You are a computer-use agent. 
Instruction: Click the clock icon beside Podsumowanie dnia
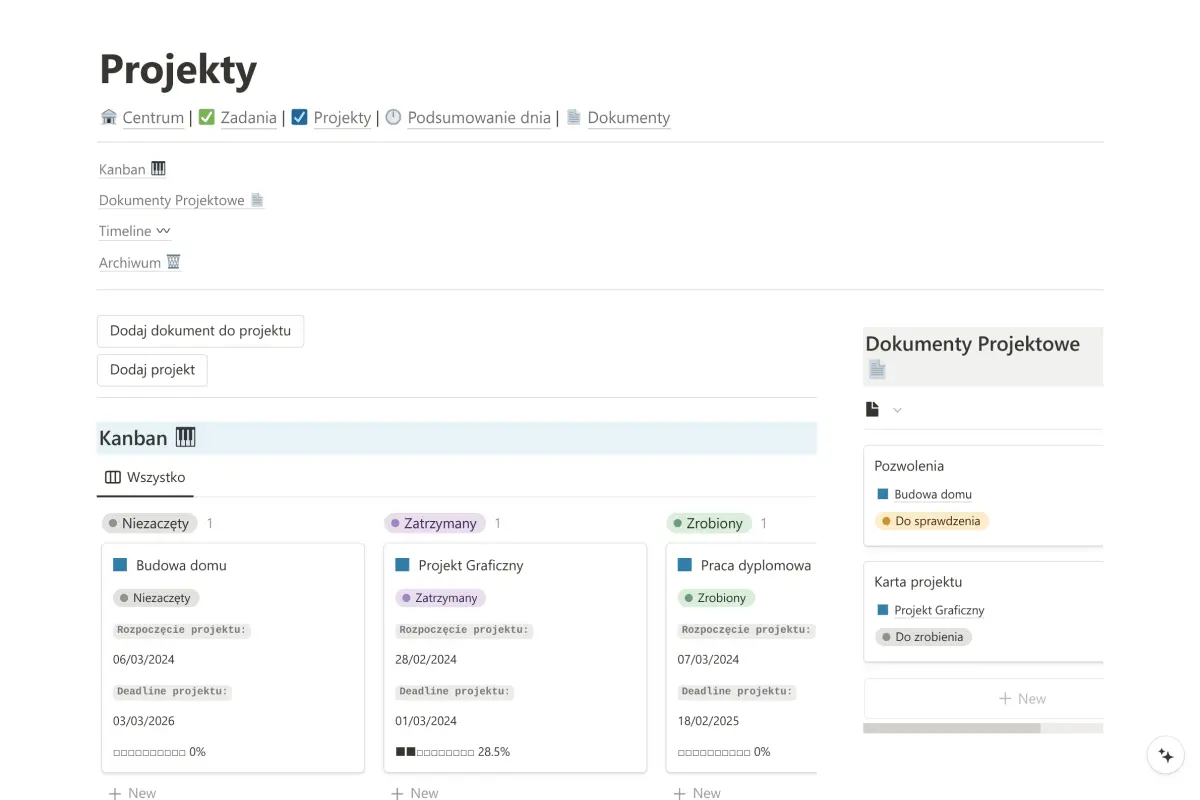click(393, 117)
